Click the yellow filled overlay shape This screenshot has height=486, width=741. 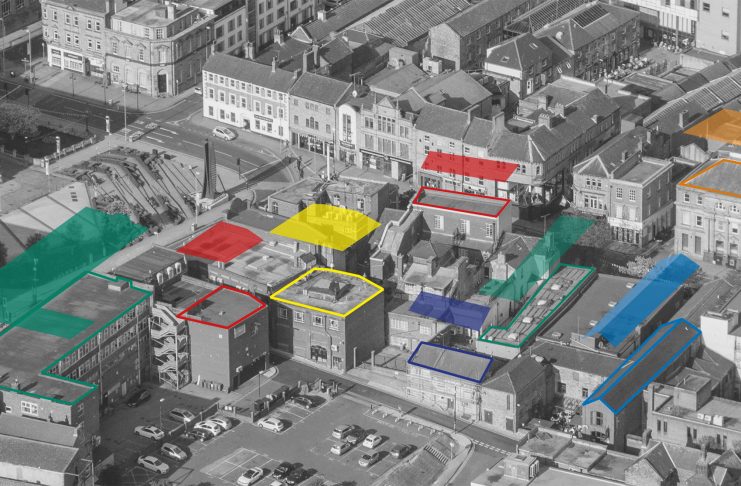click(325, 228)
